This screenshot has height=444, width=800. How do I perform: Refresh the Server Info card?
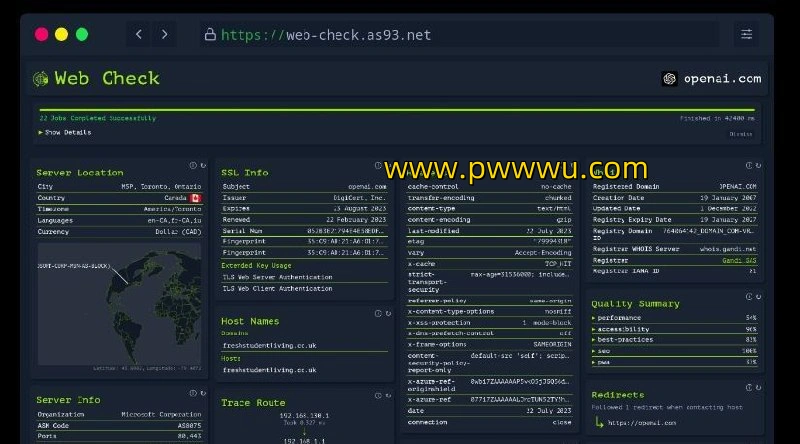(203, 393)
